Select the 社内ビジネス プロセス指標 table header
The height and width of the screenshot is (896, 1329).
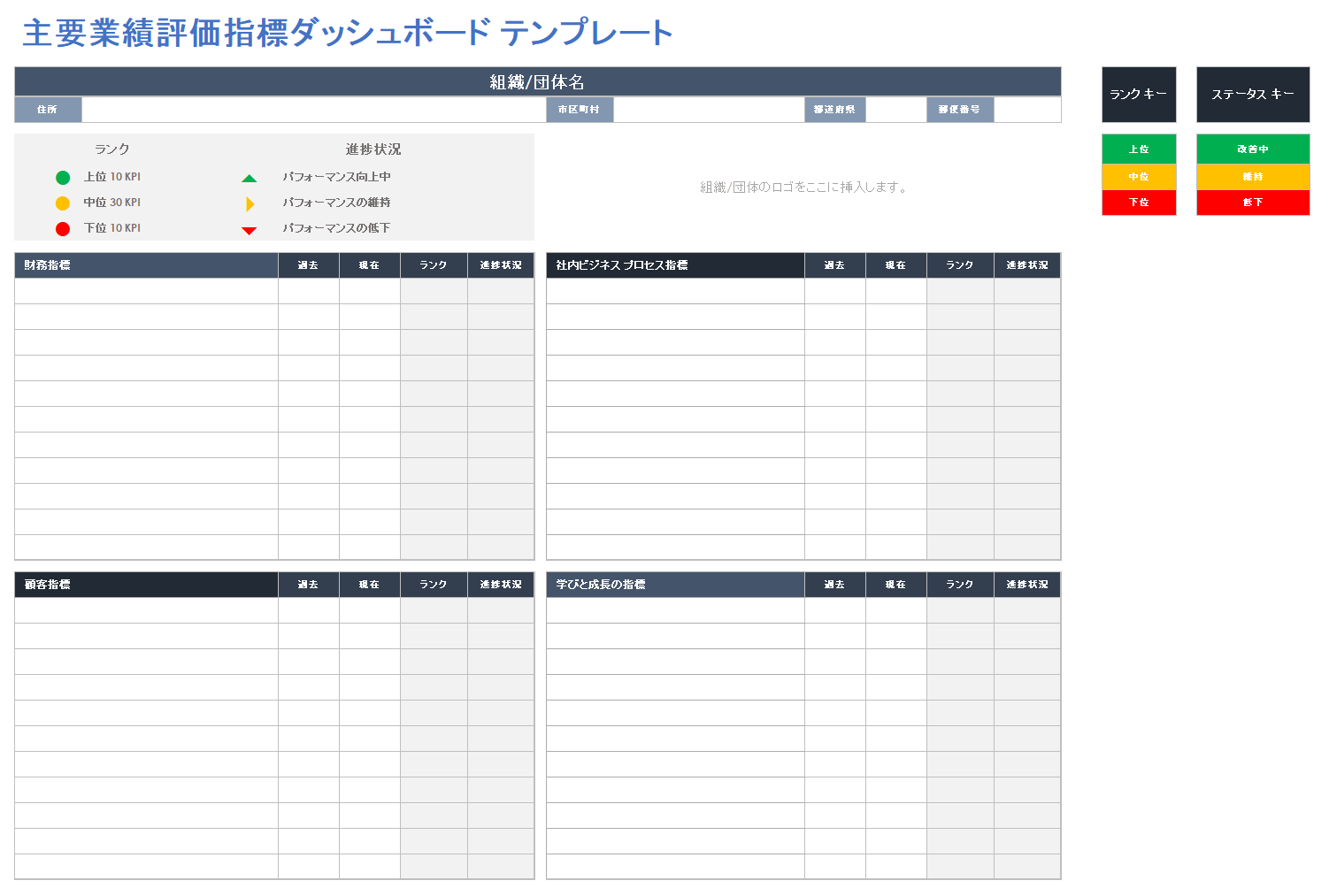(675, 265)
